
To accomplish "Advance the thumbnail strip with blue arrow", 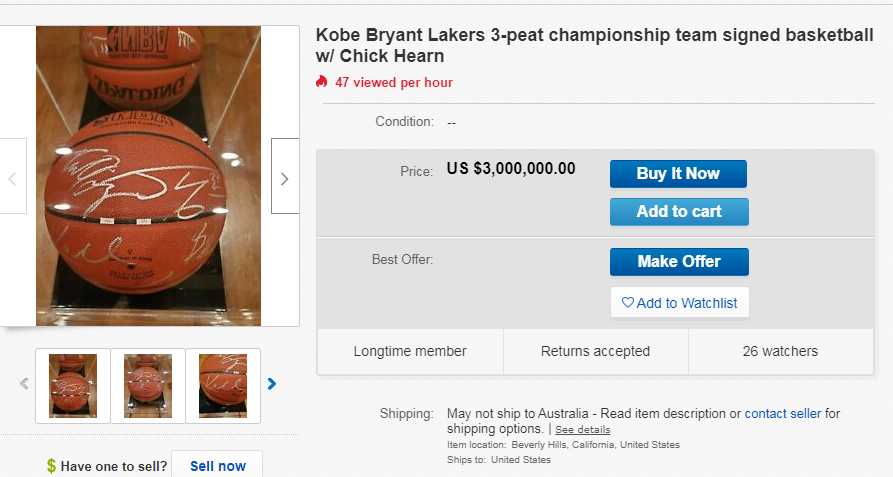I will pos(272,383).
